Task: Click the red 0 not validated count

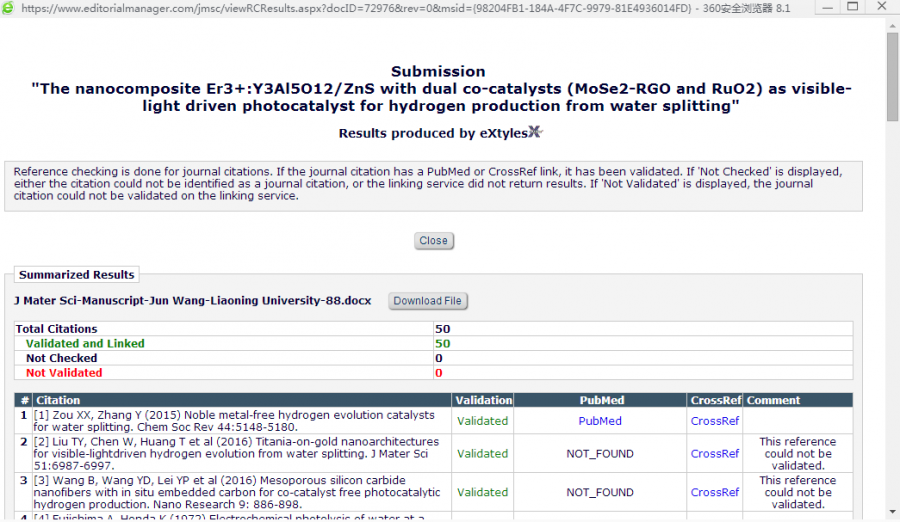Action: click(439, 373)
